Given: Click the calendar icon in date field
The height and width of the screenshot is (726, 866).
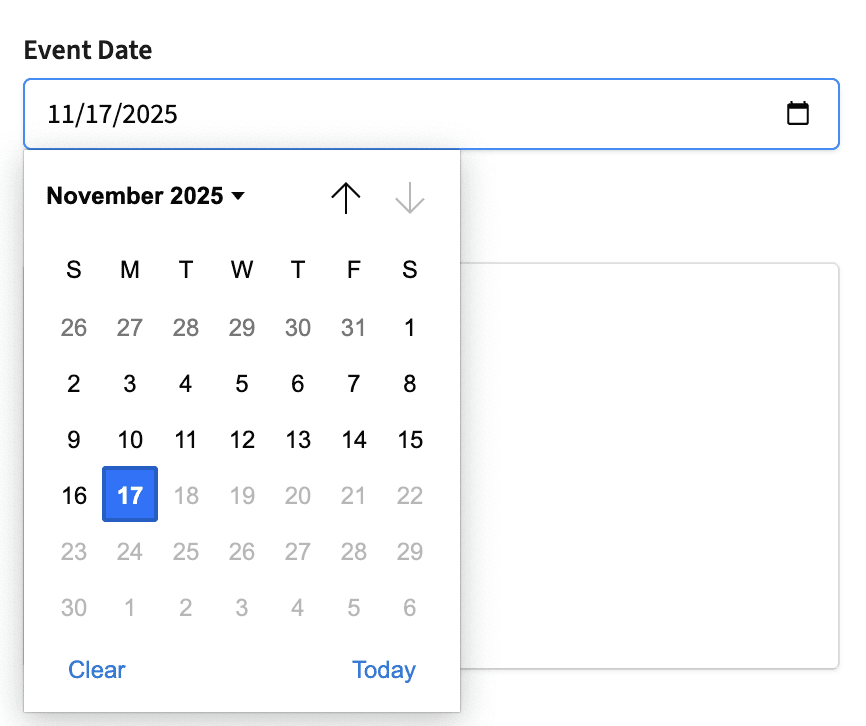Looking at the screenshot, I should click(797, 114).
